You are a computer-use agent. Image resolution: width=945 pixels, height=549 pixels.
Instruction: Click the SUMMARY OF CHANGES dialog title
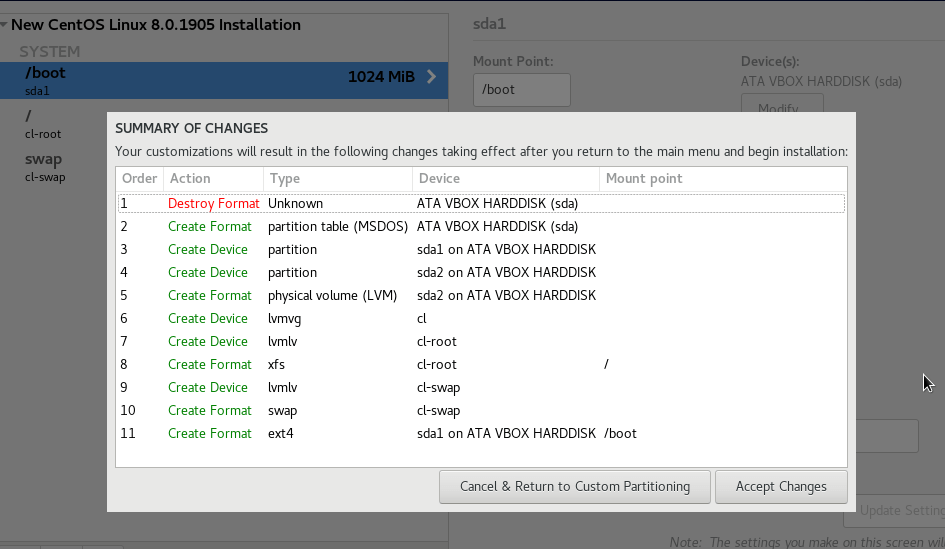pyautogui.click(x=192, y=128)
